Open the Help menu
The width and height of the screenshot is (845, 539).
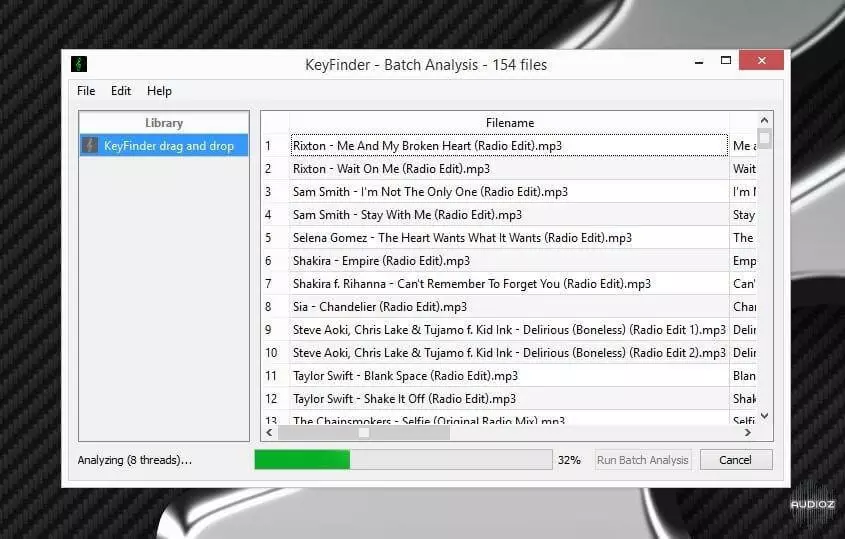[159, 91]
